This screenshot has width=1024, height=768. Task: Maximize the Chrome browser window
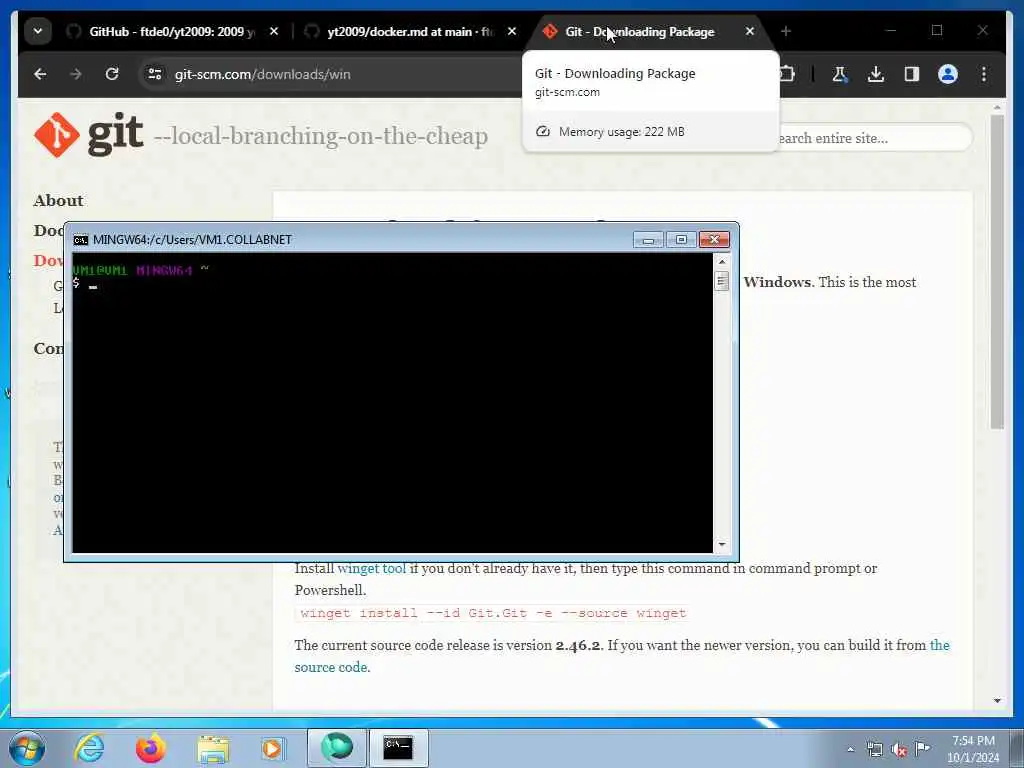[x=936, y=31]
